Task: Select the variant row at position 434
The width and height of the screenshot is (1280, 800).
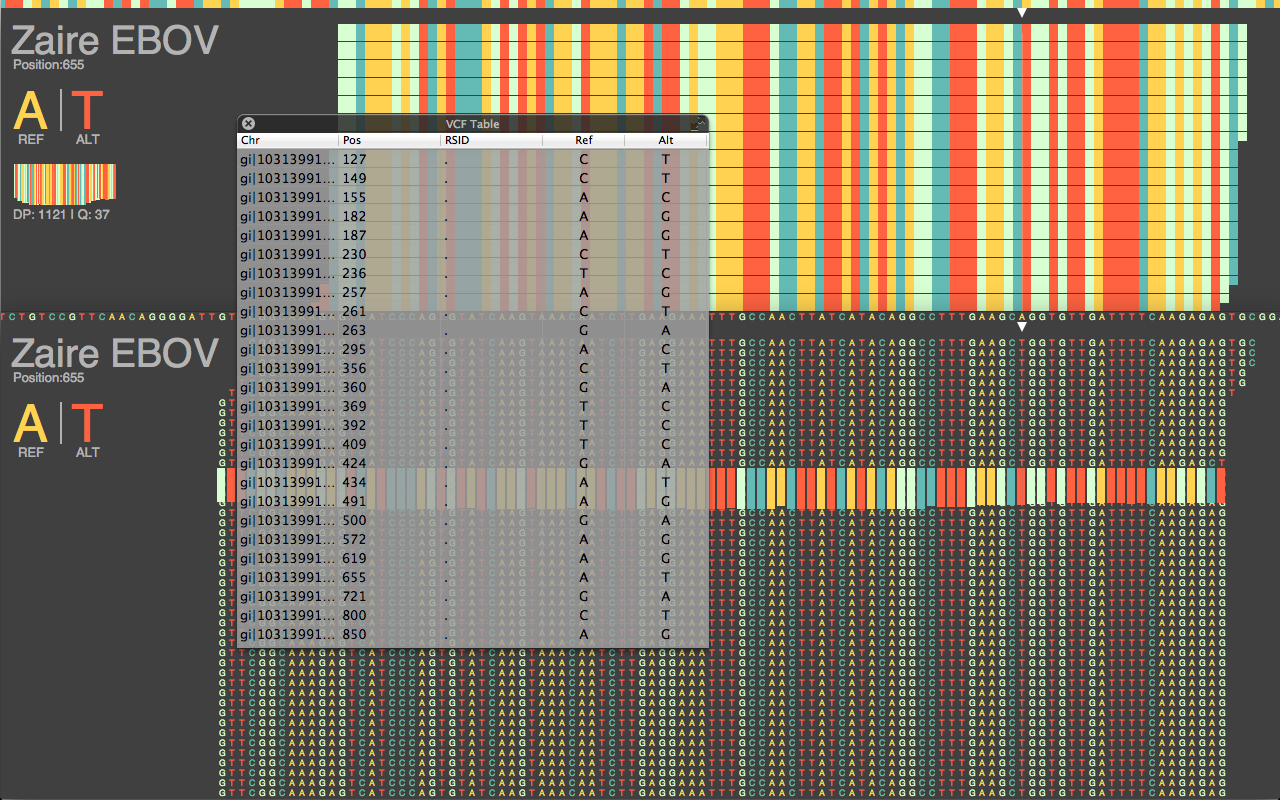Action: (472, 483)
